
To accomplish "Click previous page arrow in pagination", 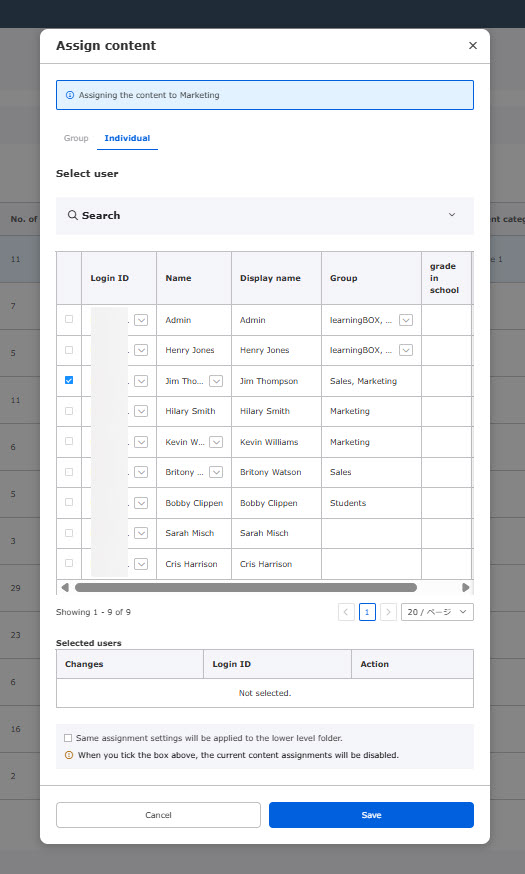I will tap(346, 612).
